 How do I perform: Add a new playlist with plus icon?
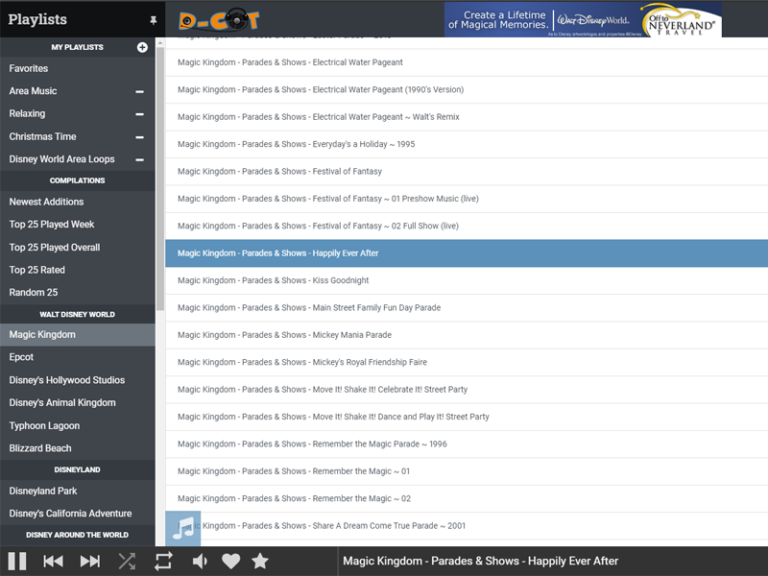[142, 47]
